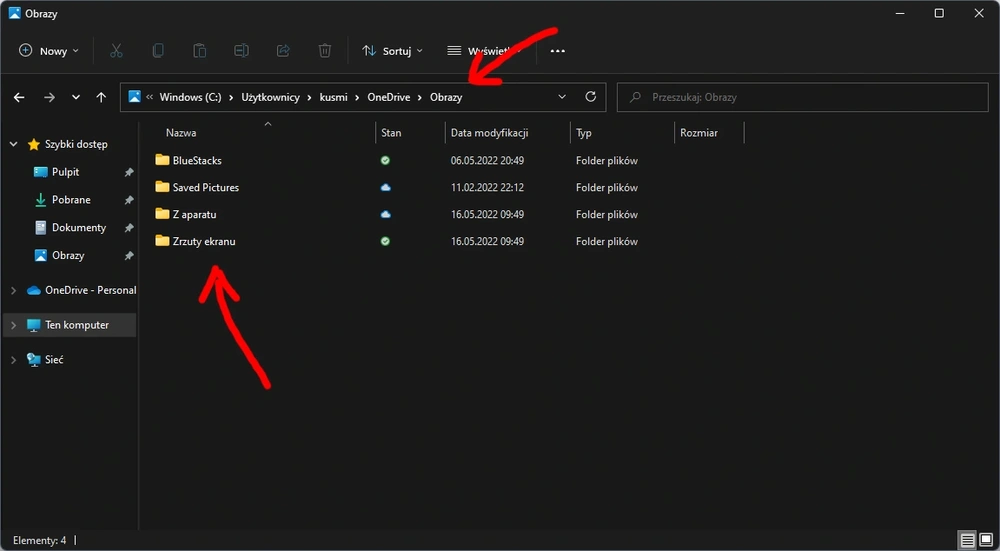Click the pin icon next to Pulpit
The image size is (1000, 551).
point(129,172)
